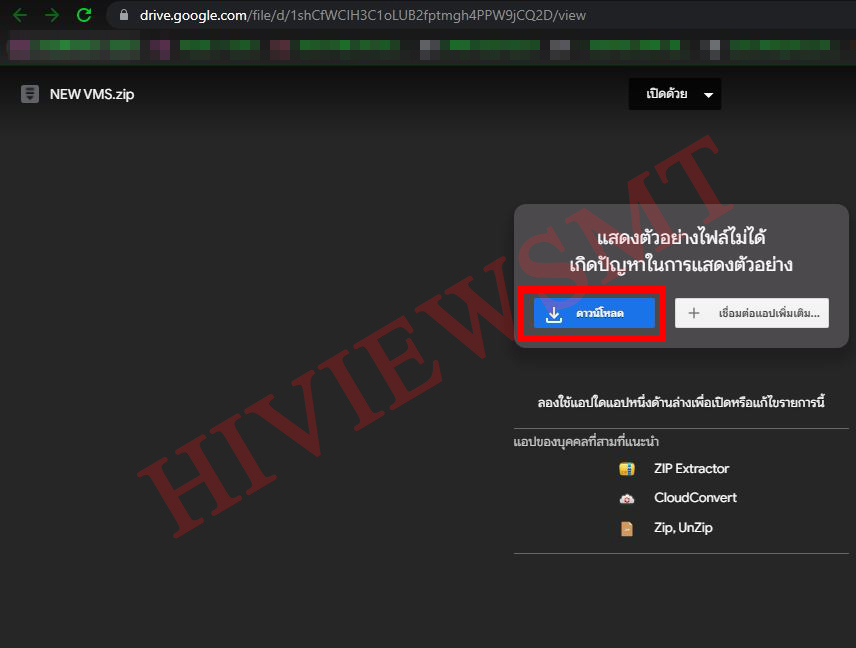Click the plus icon for connecting apps

694,313
